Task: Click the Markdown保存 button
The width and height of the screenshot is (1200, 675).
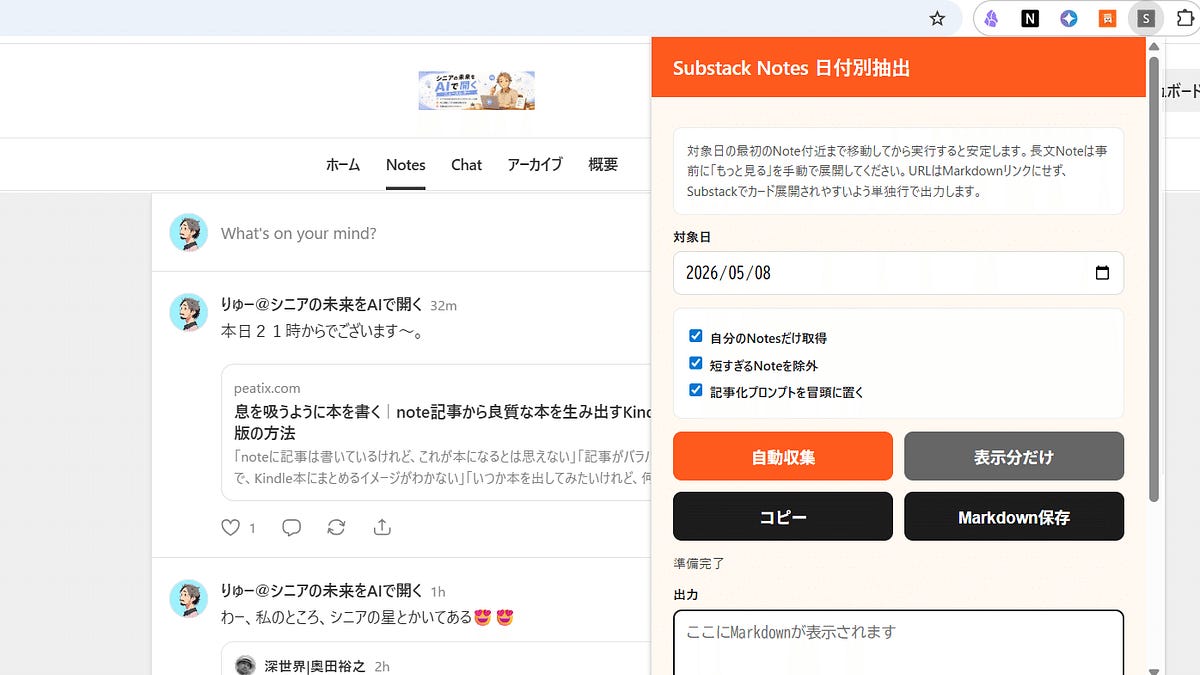Action: (1014, 516)
